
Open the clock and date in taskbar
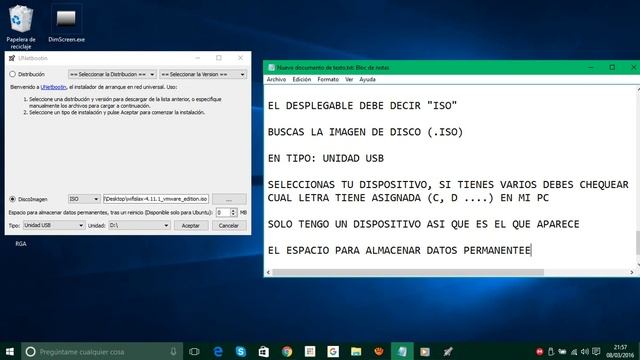coord(620,351)
